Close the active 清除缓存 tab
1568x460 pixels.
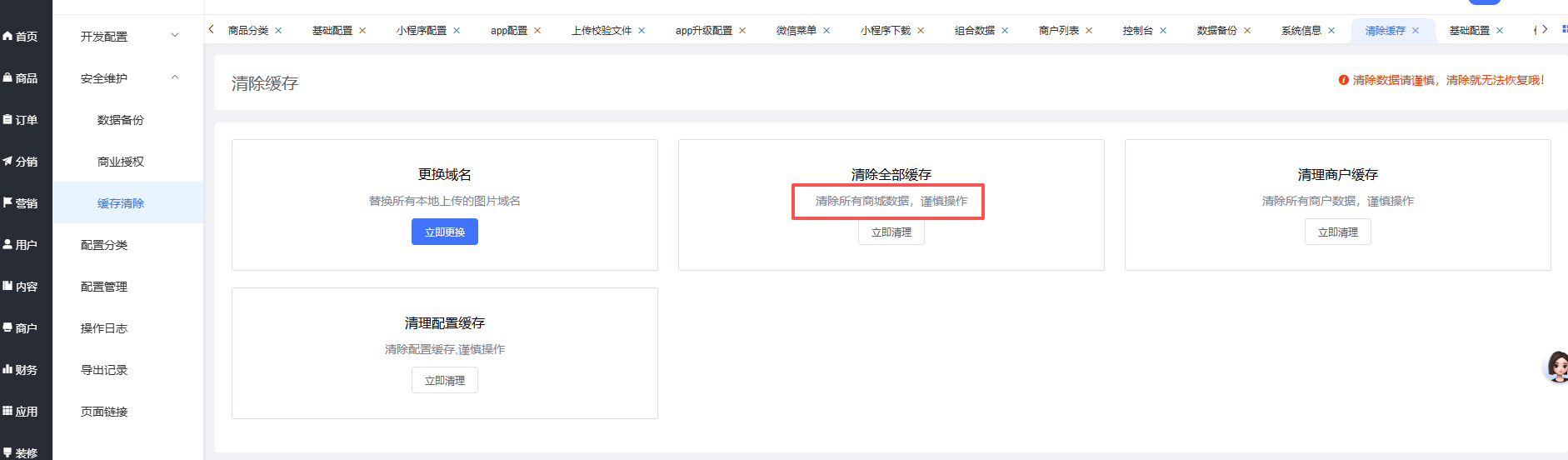(1416, 31)
